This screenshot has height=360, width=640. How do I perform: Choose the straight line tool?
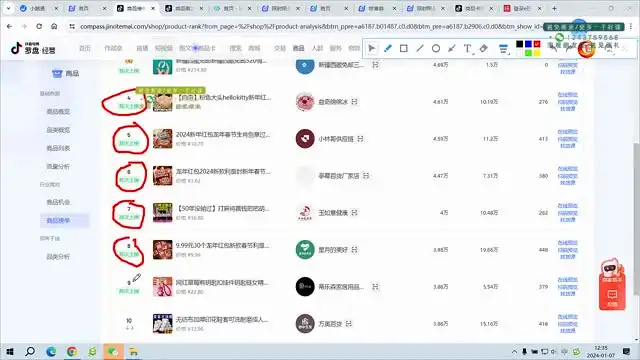[420, 48]
